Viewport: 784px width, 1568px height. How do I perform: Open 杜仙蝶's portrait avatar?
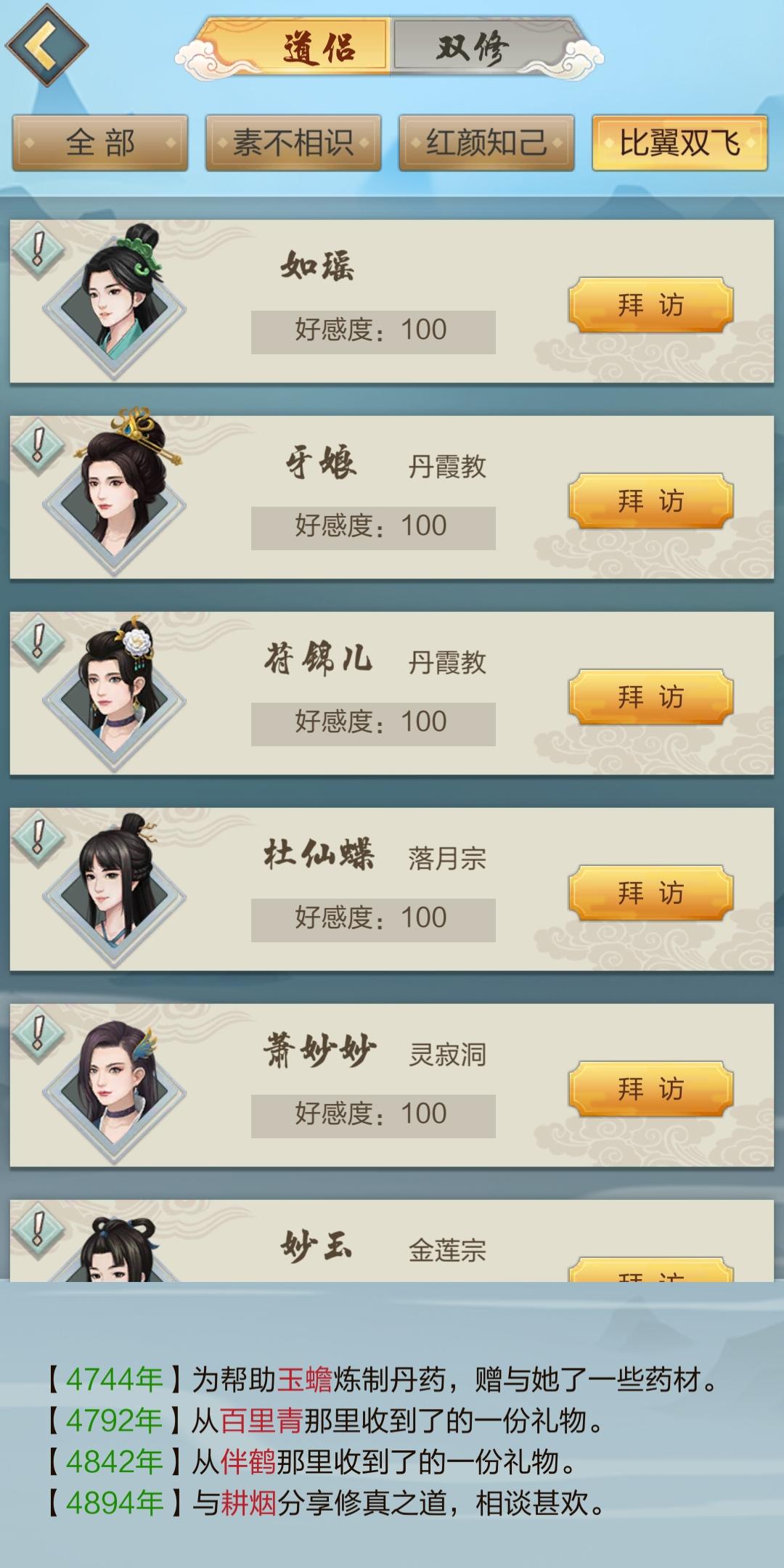click(x=115, y=889)
